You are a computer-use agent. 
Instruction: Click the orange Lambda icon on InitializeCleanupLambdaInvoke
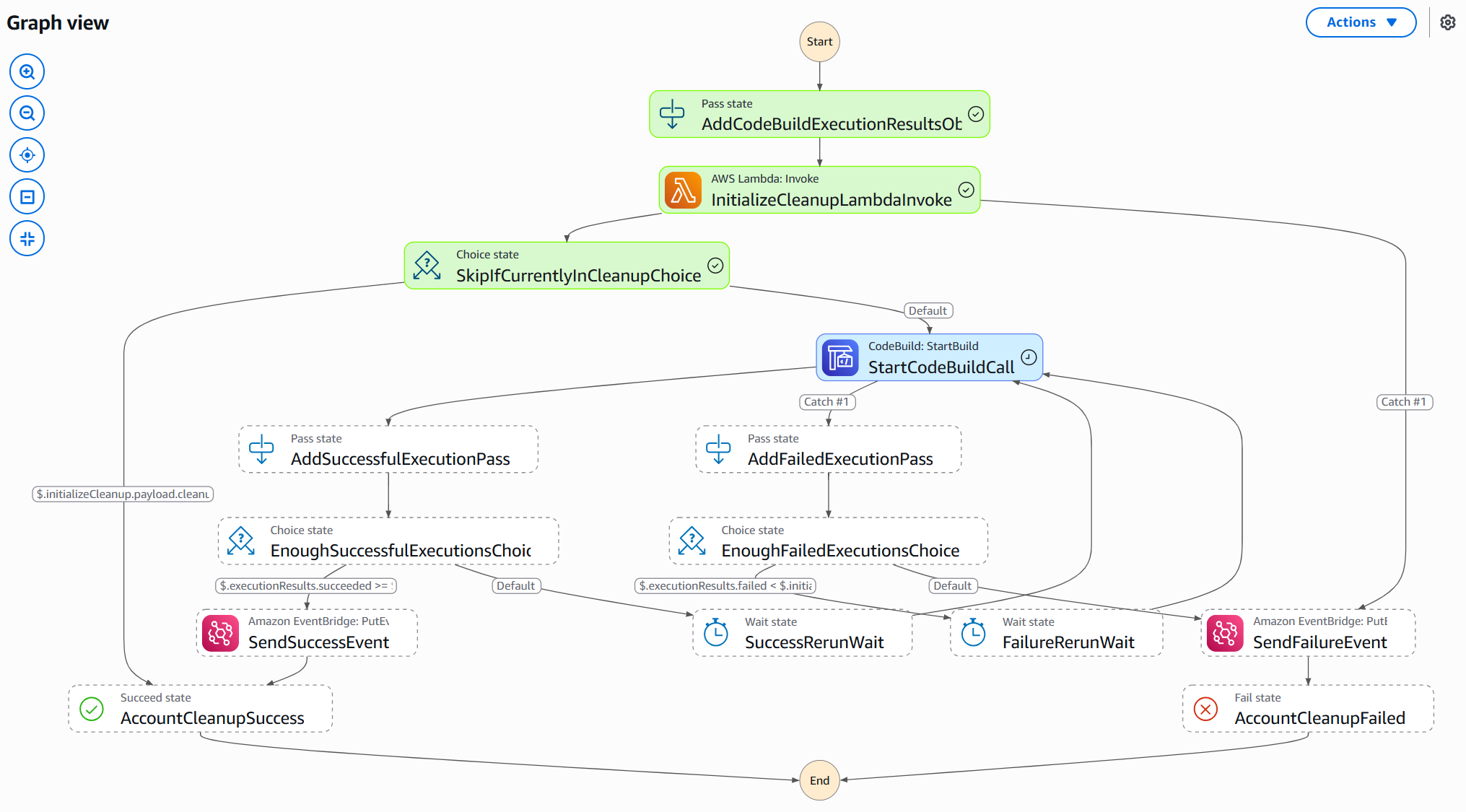pyautogui.click(x=683, y=191)
